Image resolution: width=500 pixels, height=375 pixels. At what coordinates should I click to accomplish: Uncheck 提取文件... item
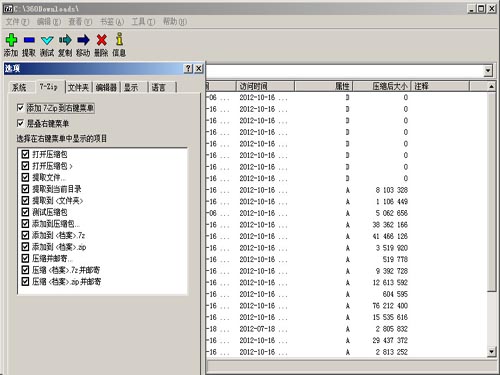pyautogui.click(x=25, y=177)
